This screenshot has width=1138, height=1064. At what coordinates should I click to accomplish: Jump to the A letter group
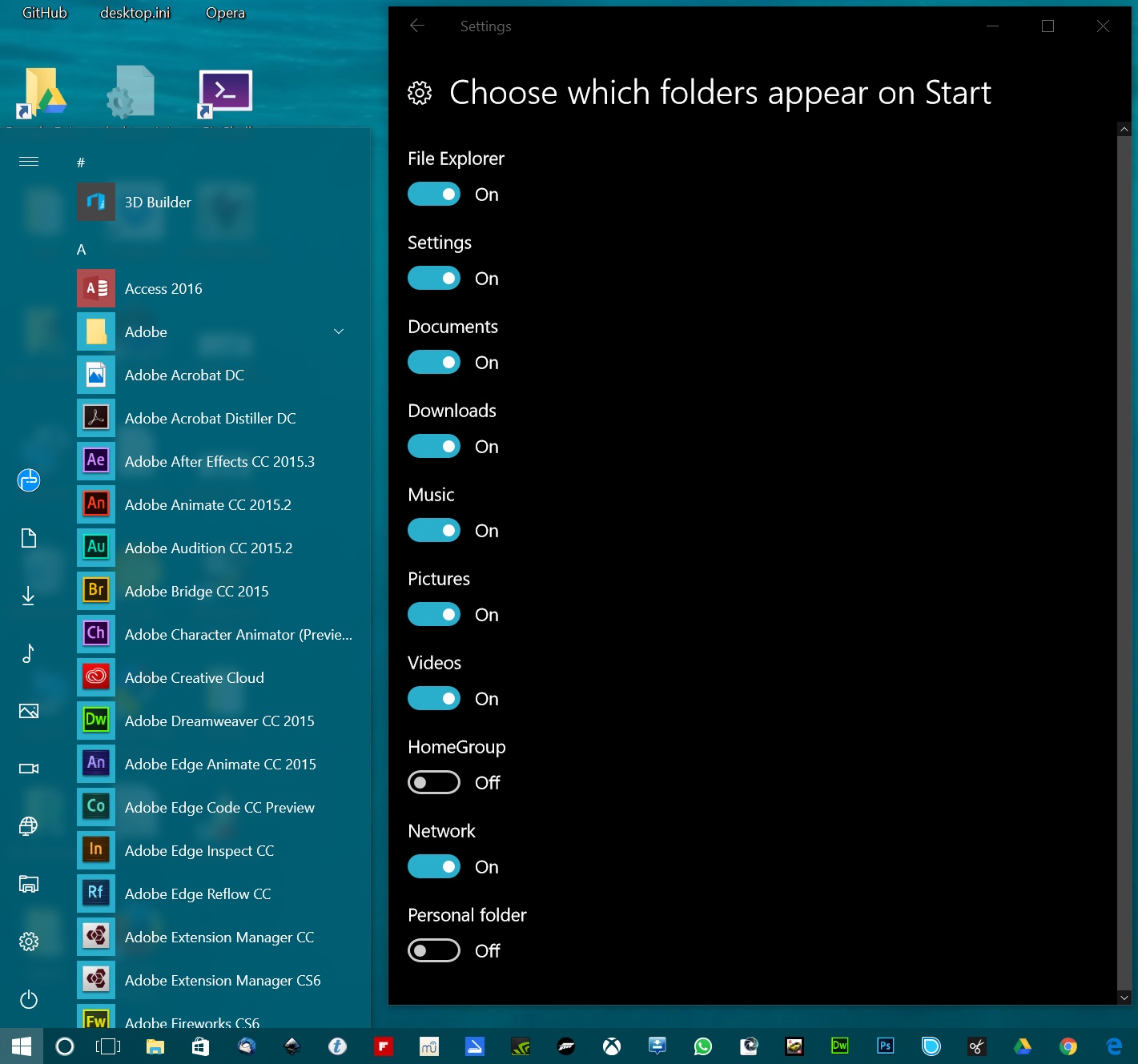coord(81,250)
